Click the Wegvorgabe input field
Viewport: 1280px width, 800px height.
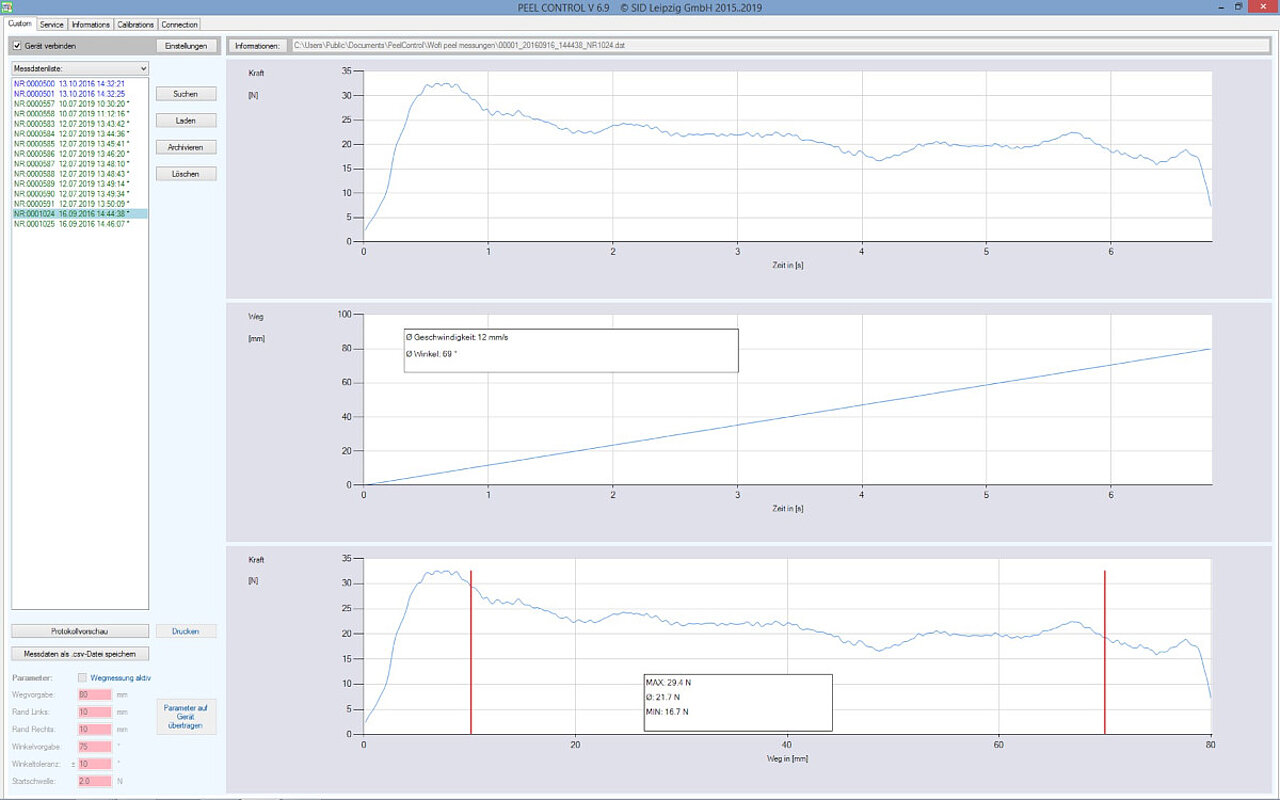coord(94,694)
